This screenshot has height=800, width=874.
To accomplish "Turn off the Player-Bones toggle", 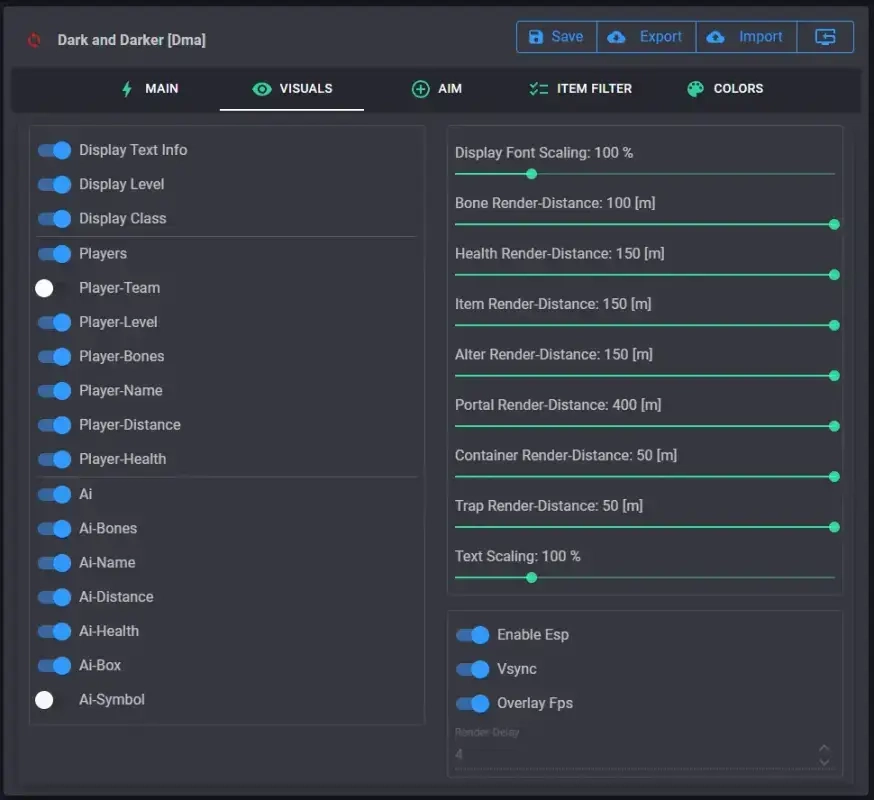I will pyautogui.click(x=54, y=357).
